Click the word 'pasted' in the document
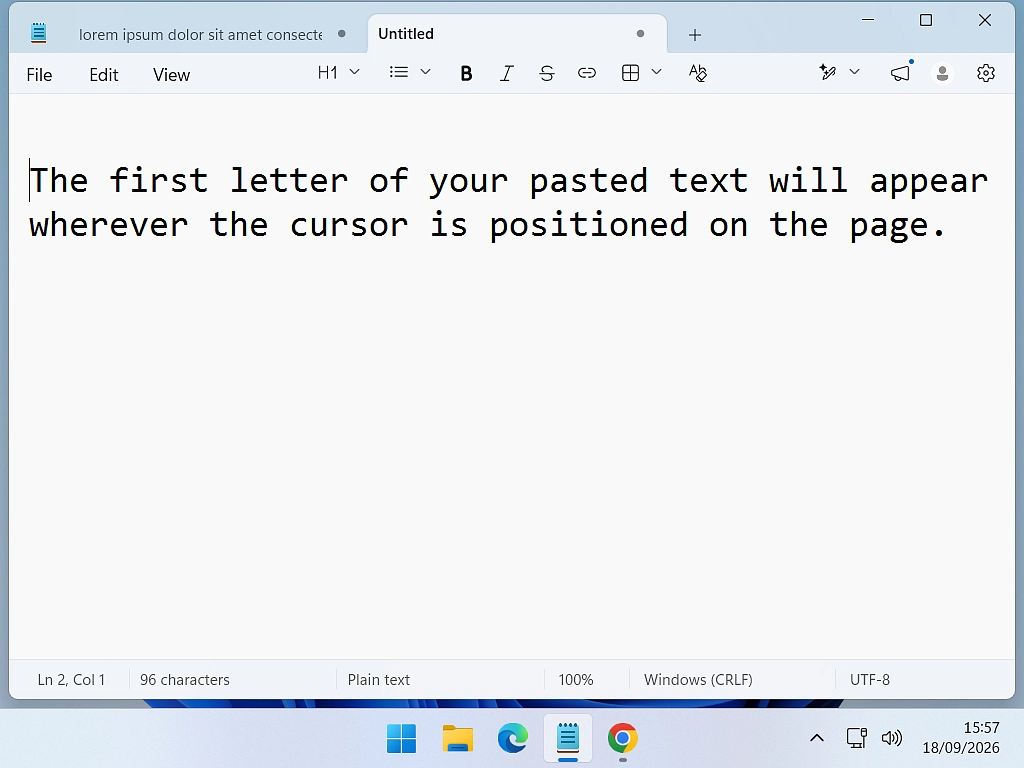Image resolution: width=1024 pixels, height=768 pixels. pyautogui.click(x=588, y=181)
